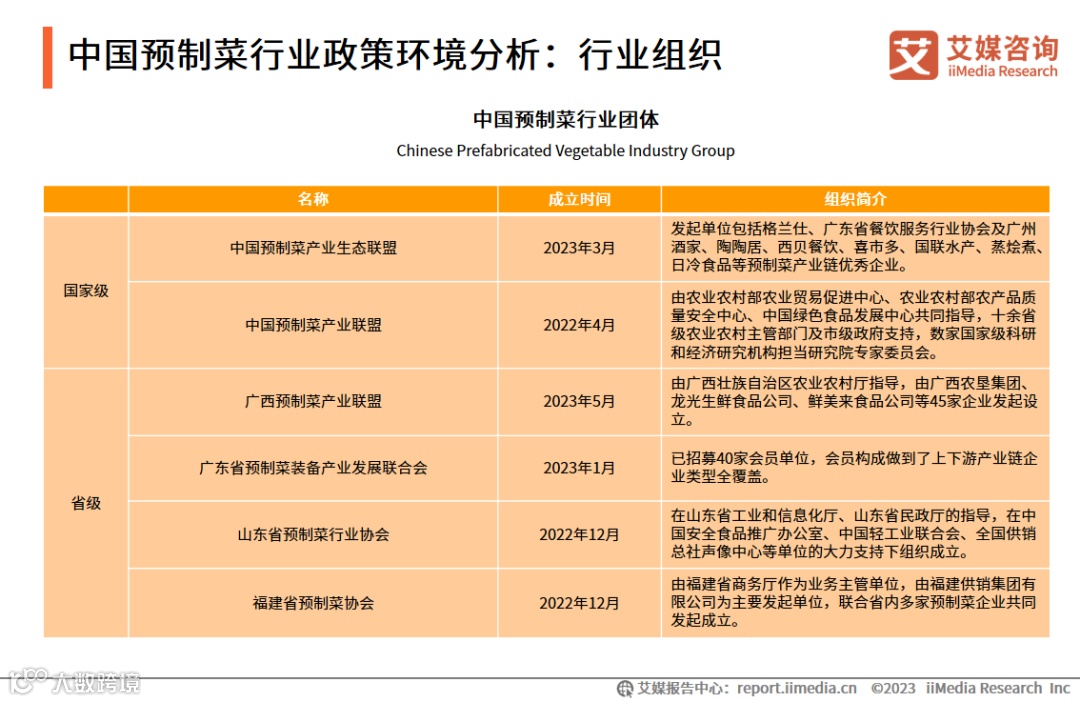
Task: Select the 广东省预制菜装备产业发展联合会 name cell
Action: [313, 468]
